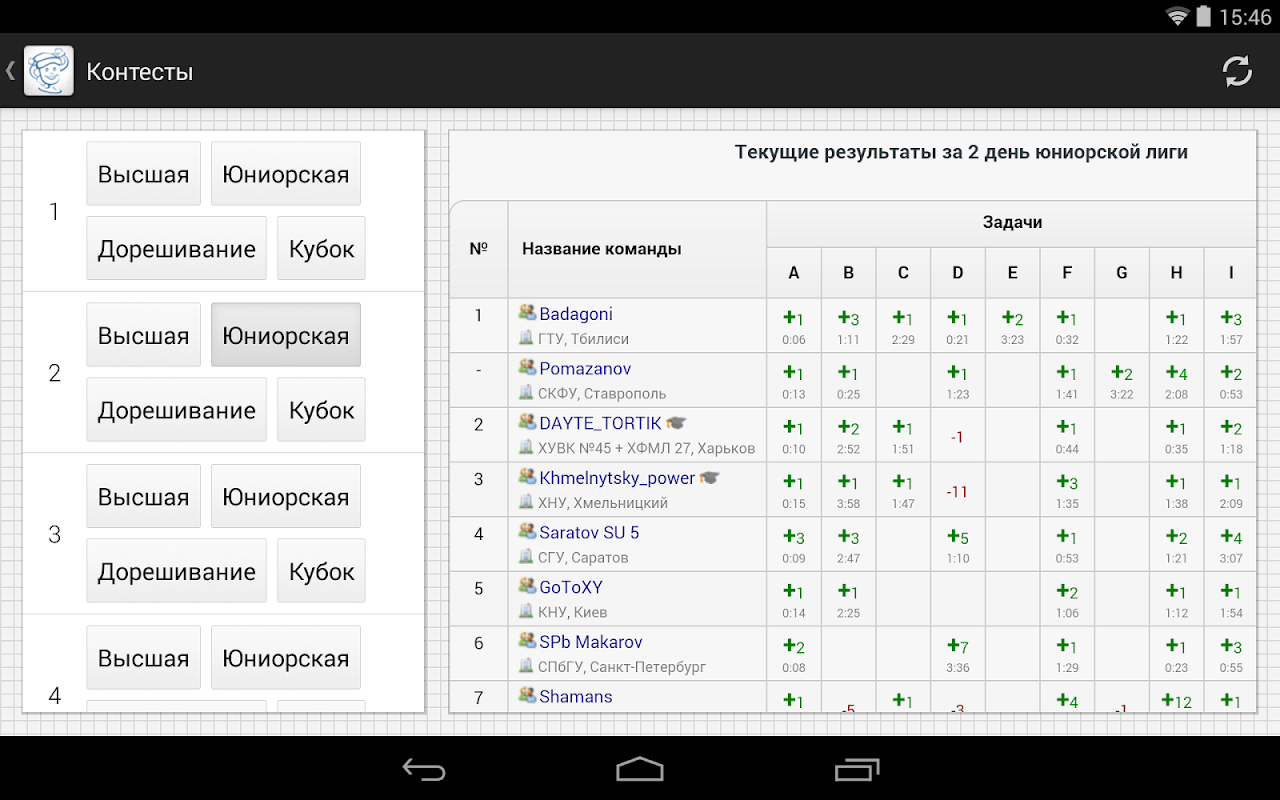Open Кубок for day 1
The width and height of the screenshot is (1280, 800).
click(x=321, y=249)
